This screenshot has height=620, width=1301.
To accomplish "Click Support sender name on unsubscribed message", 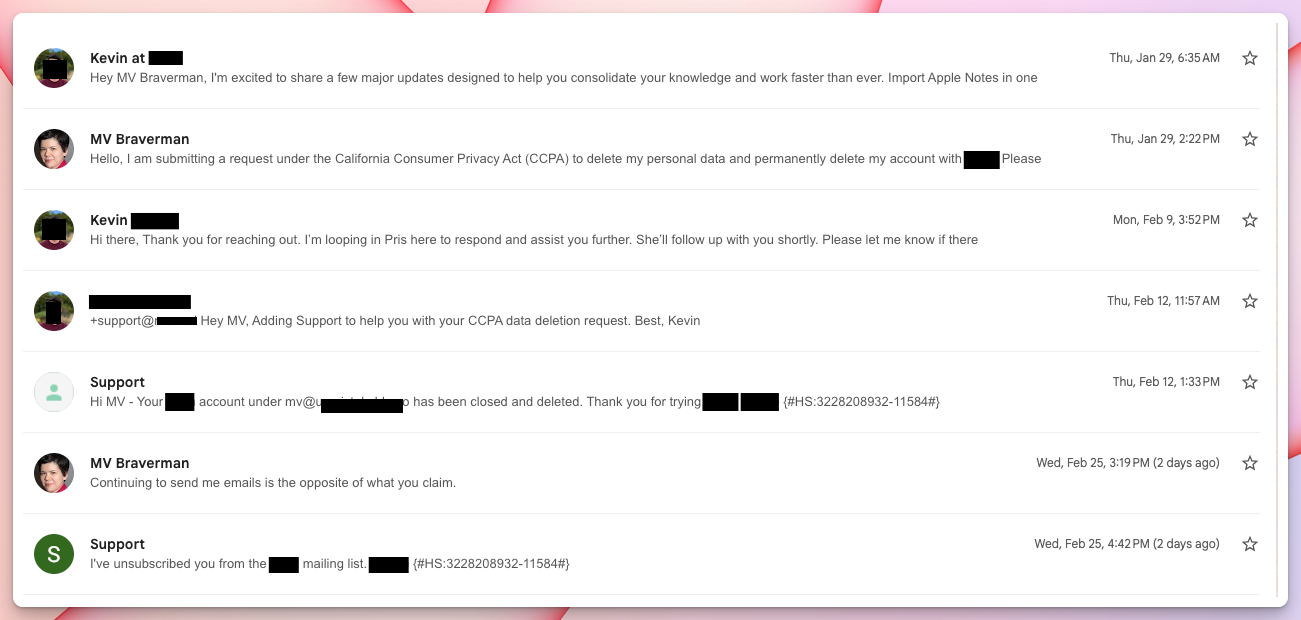I will [117, 544].
